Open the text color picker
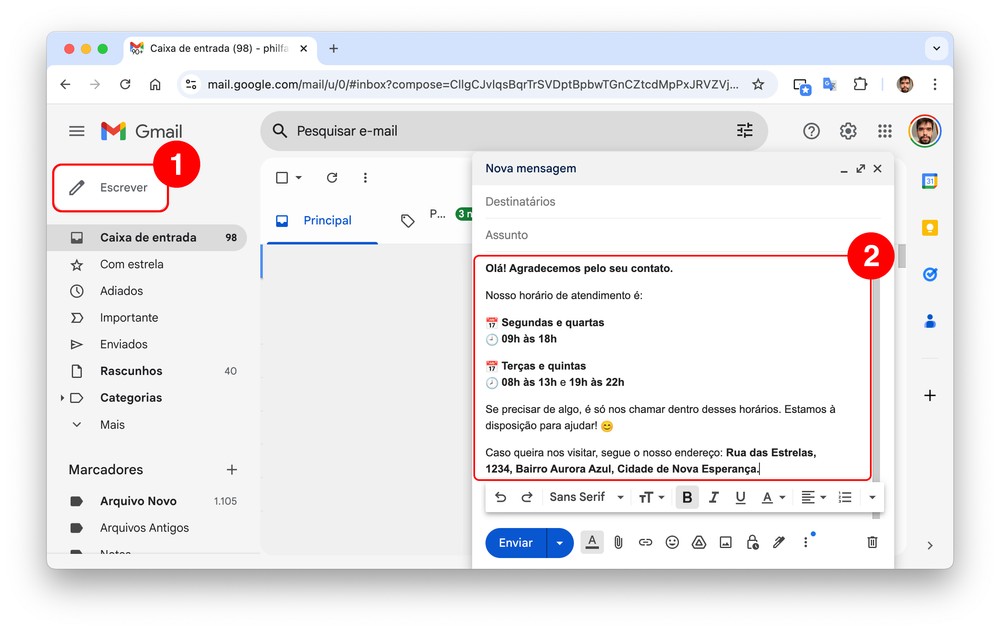 [x=773, y=497]
